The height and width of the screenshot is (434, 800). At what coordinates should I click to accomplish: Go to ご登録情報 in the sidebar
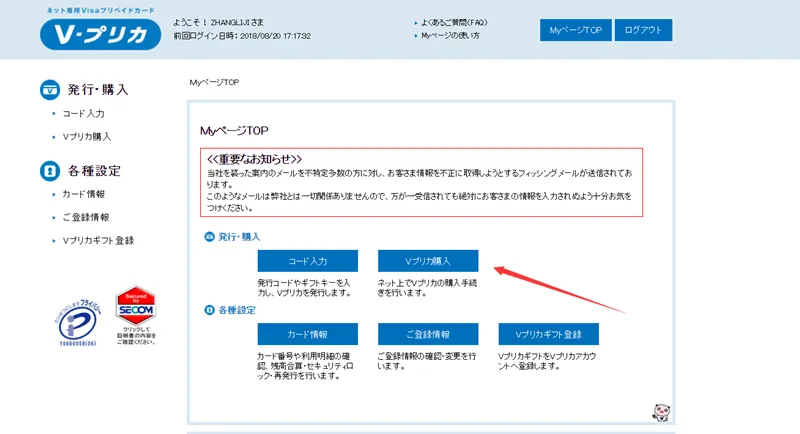coord(86,217)
